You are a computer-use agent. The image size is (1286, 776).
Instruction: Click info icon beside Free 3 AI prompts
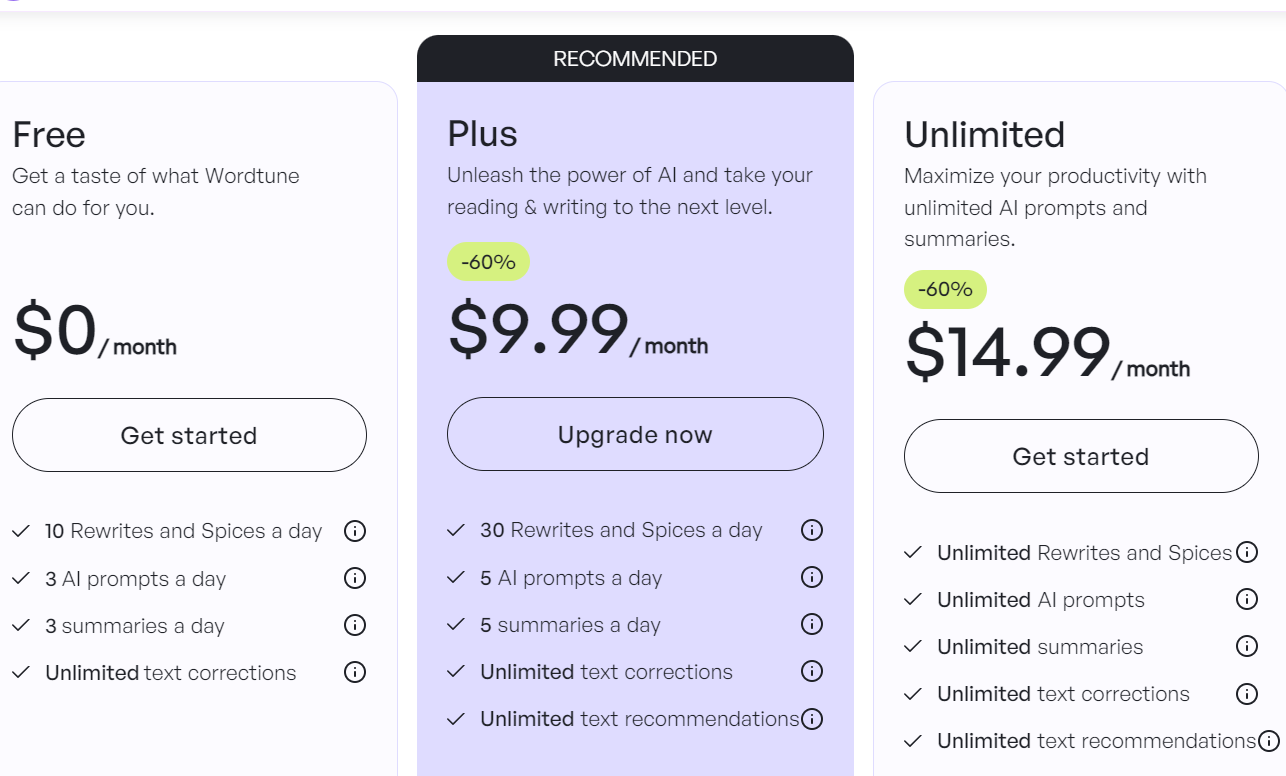tap(355, 578)
